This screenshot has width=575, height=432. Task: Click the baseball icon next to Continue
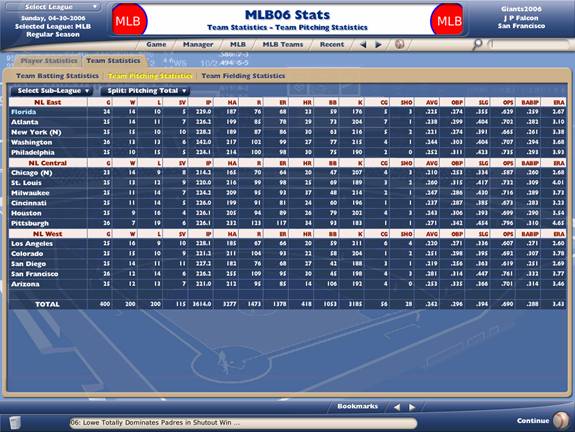[561, 420]
